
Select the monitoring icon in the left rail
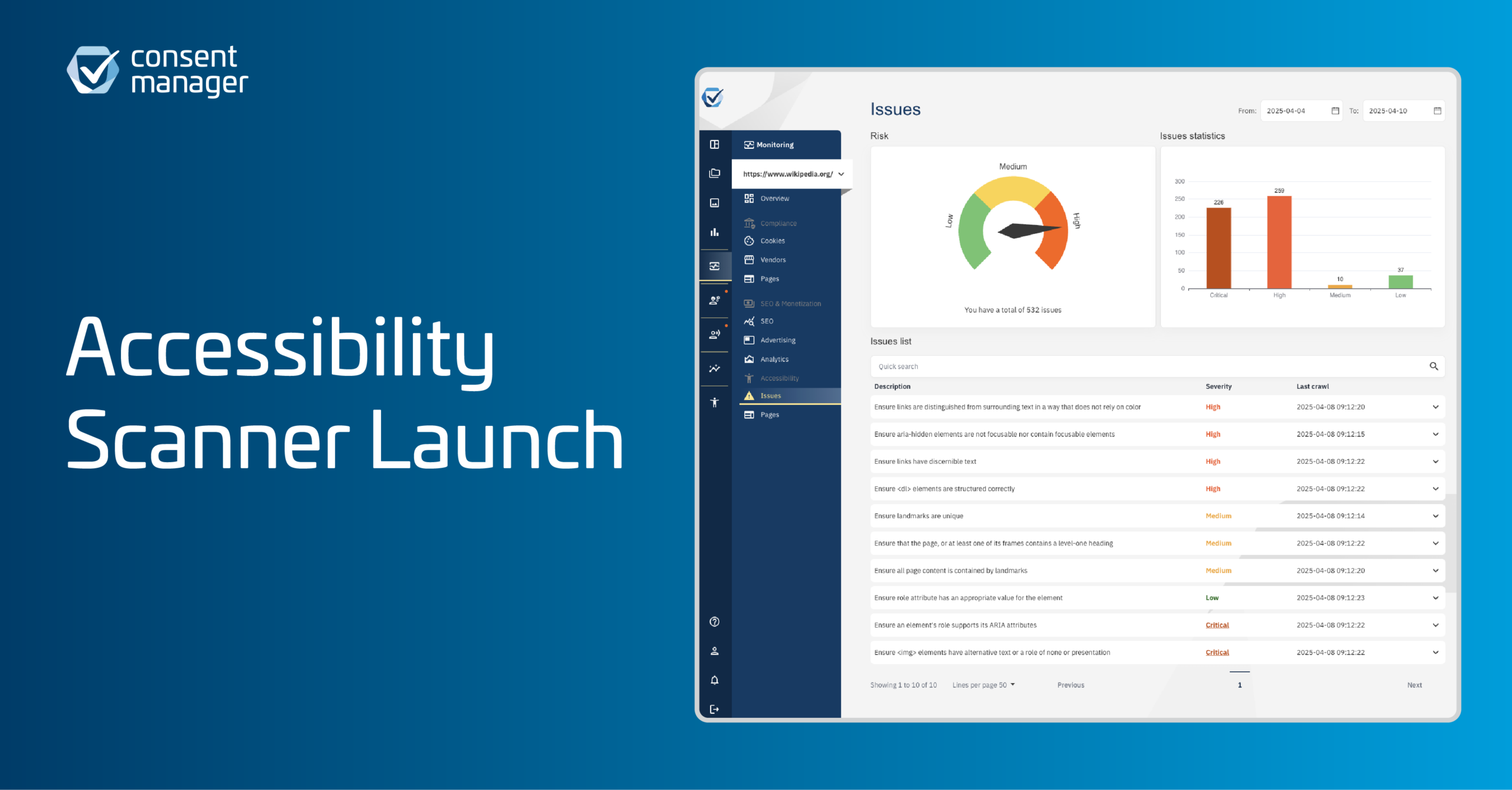(x=715, y=266)
